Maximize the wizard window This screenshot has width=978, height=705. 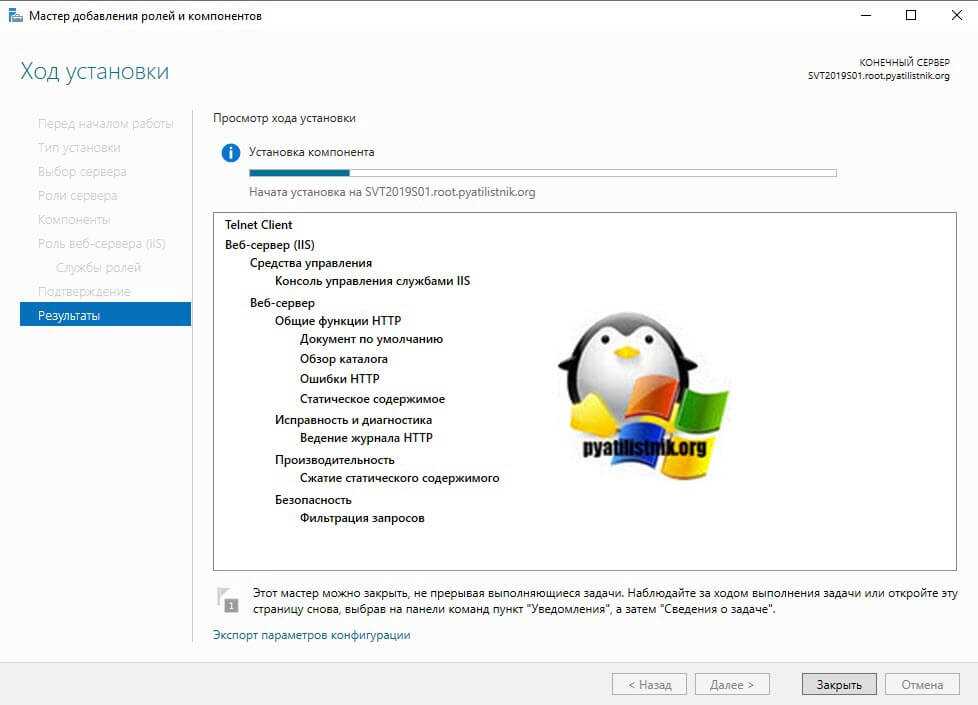911,15
